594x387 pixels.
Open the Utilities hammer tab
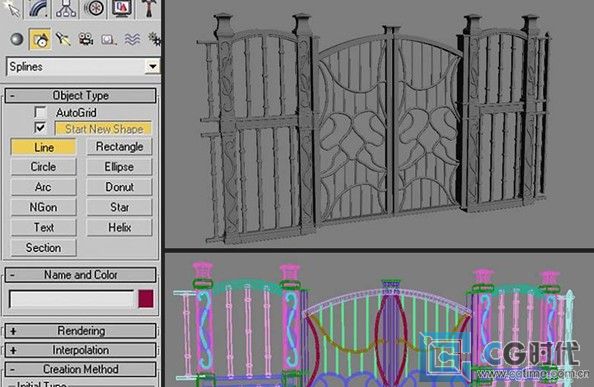coord(149,8)
